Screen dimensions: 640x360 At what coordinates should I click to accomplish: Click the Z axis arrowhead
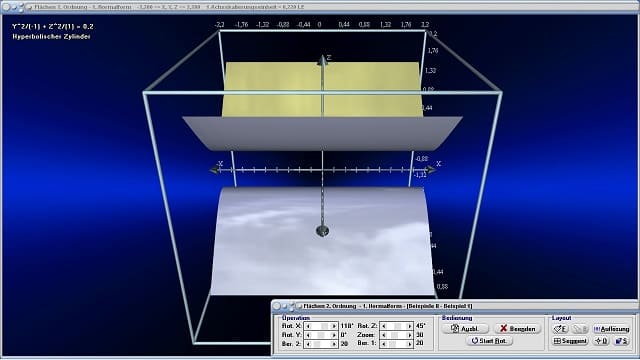[x=322, y=60]
